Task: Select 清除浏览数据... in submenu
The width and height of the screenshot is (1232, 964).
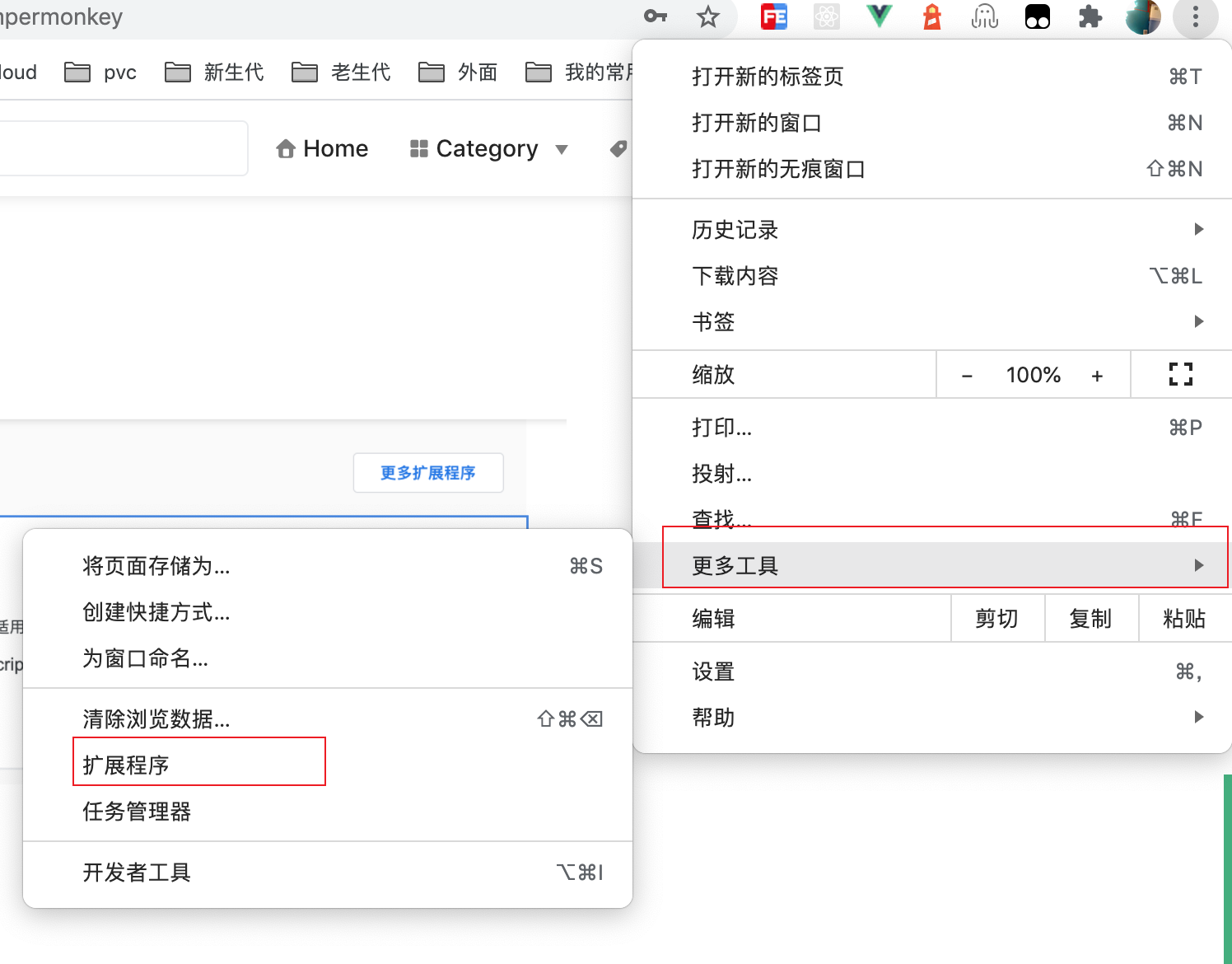Action: click(x=328, y=719)
